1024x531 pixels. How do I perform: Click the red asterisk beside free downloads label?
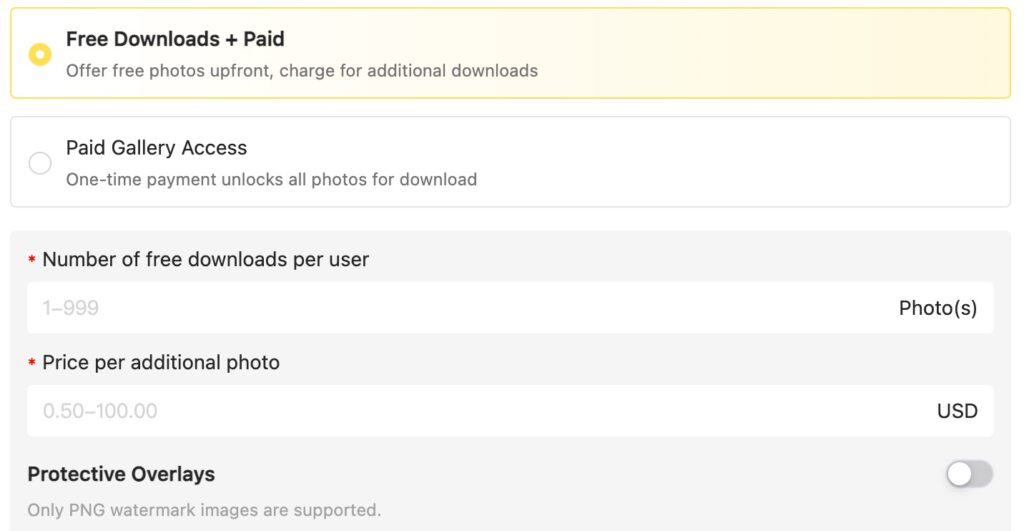(32, 261)
